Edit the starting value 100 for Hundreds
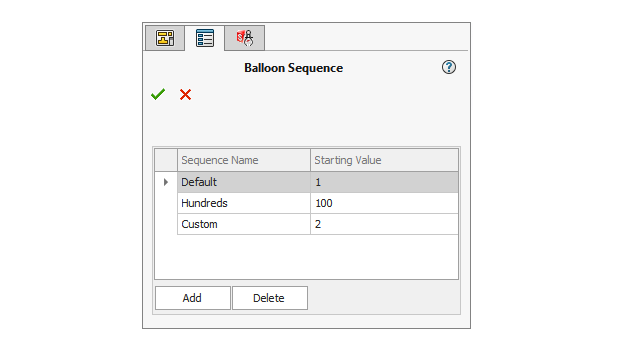 point(384,203)
